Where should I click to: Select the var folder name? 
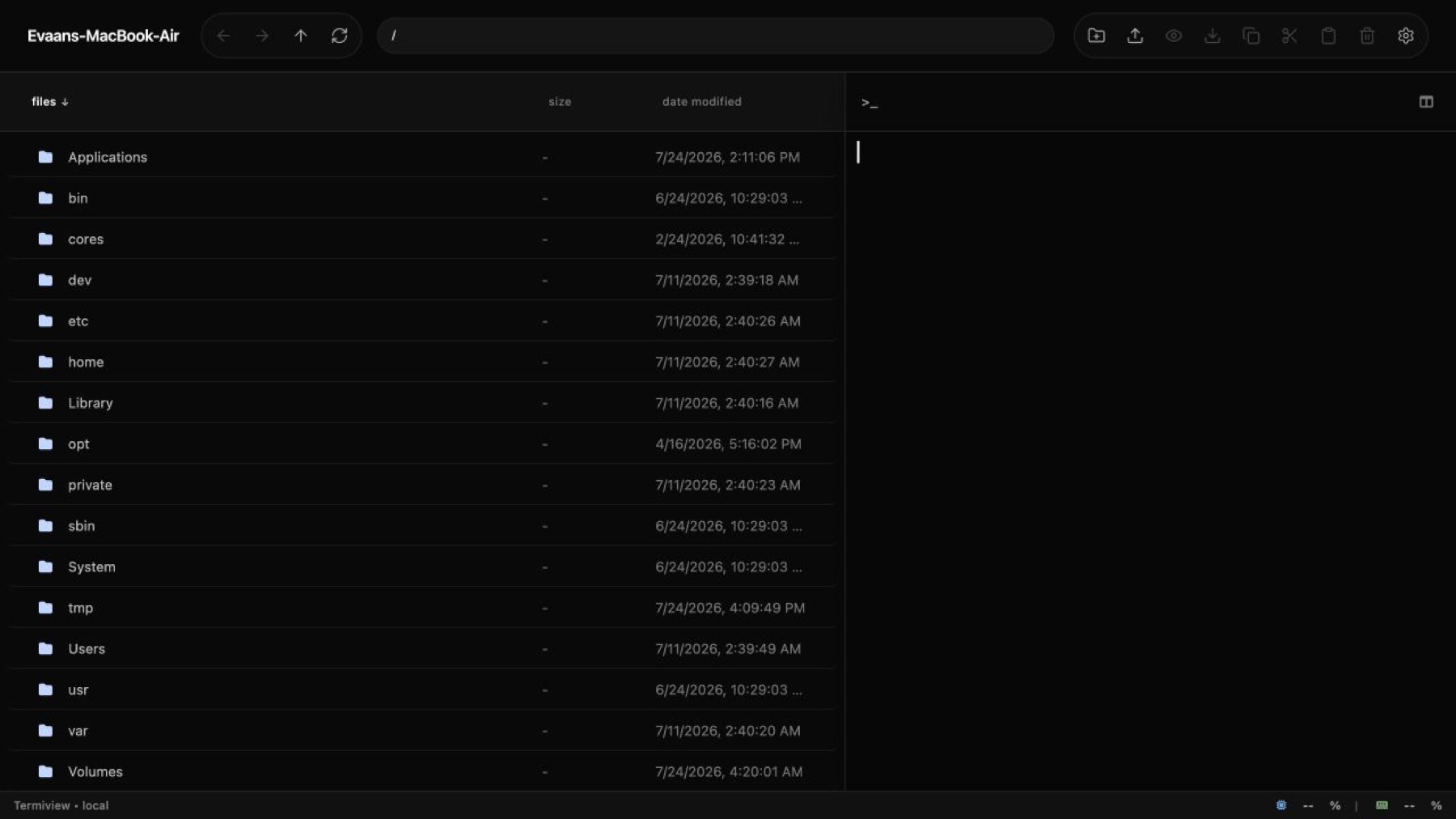[78, 731]
